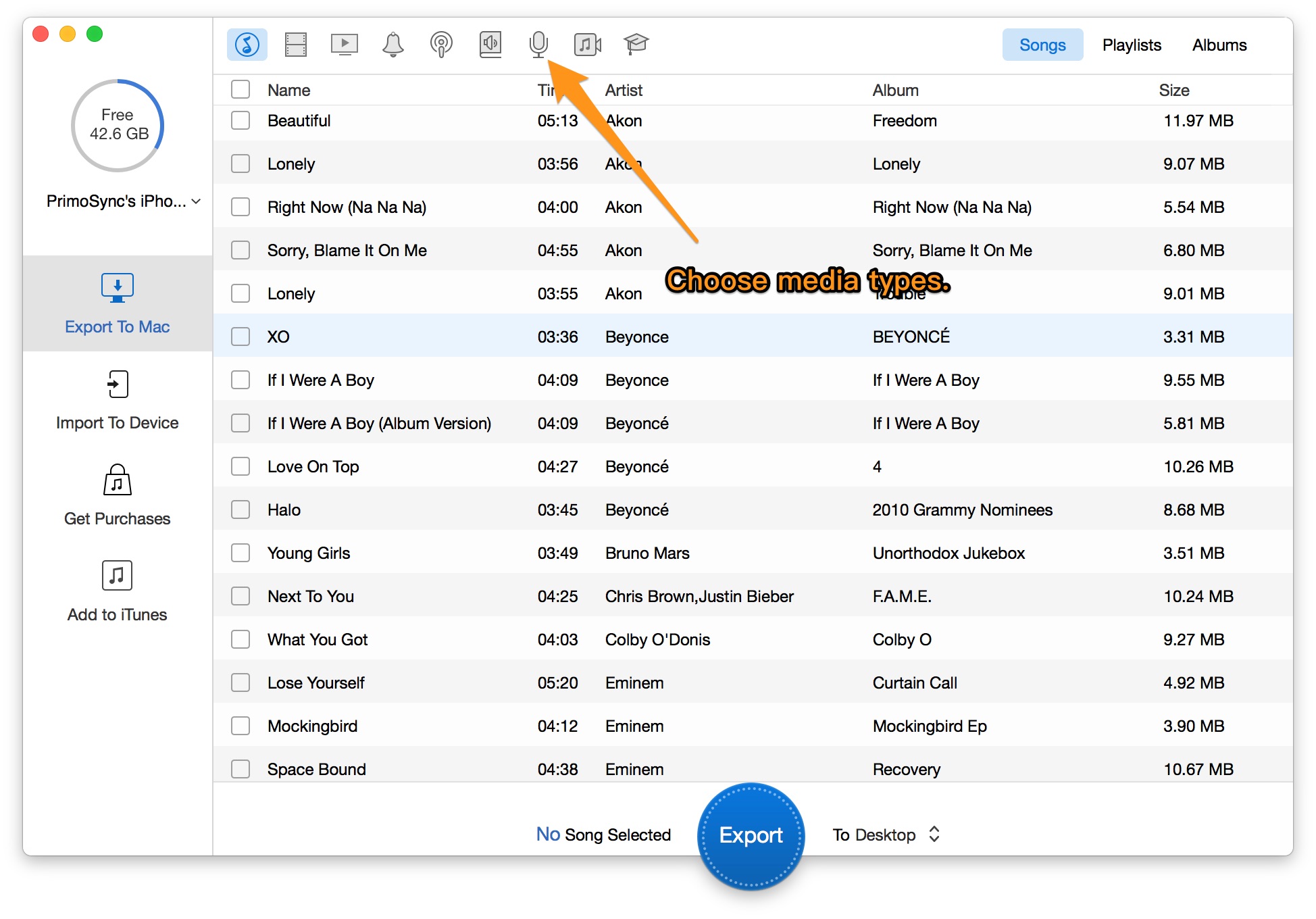Tick the Halo checkbox
The image size is (1316, 919).
coord(241,510)
